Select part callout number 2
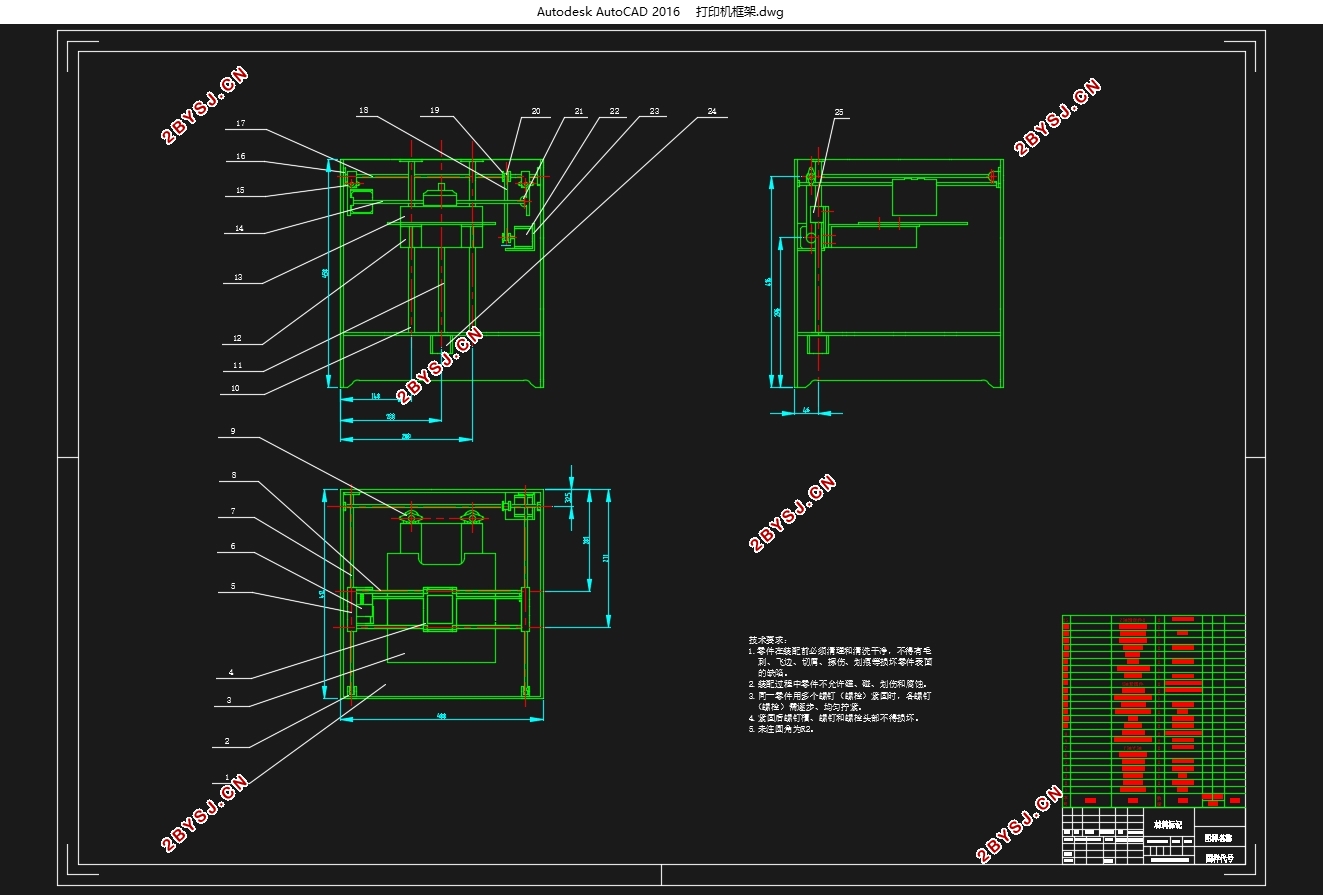Viewport: 1323px width, 895px height. coord(227,741)
